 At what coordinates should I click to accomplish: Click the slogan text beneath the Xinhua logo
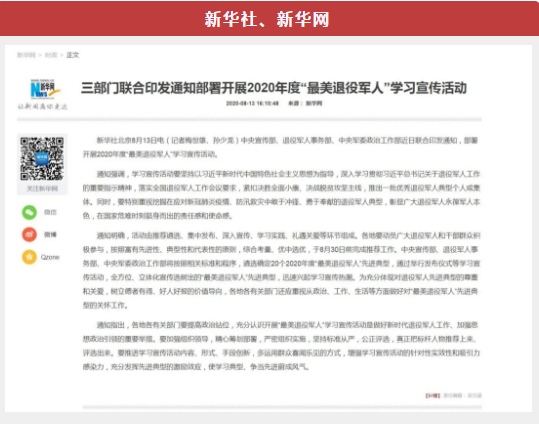pyautogui.click(x=43, y=107)
